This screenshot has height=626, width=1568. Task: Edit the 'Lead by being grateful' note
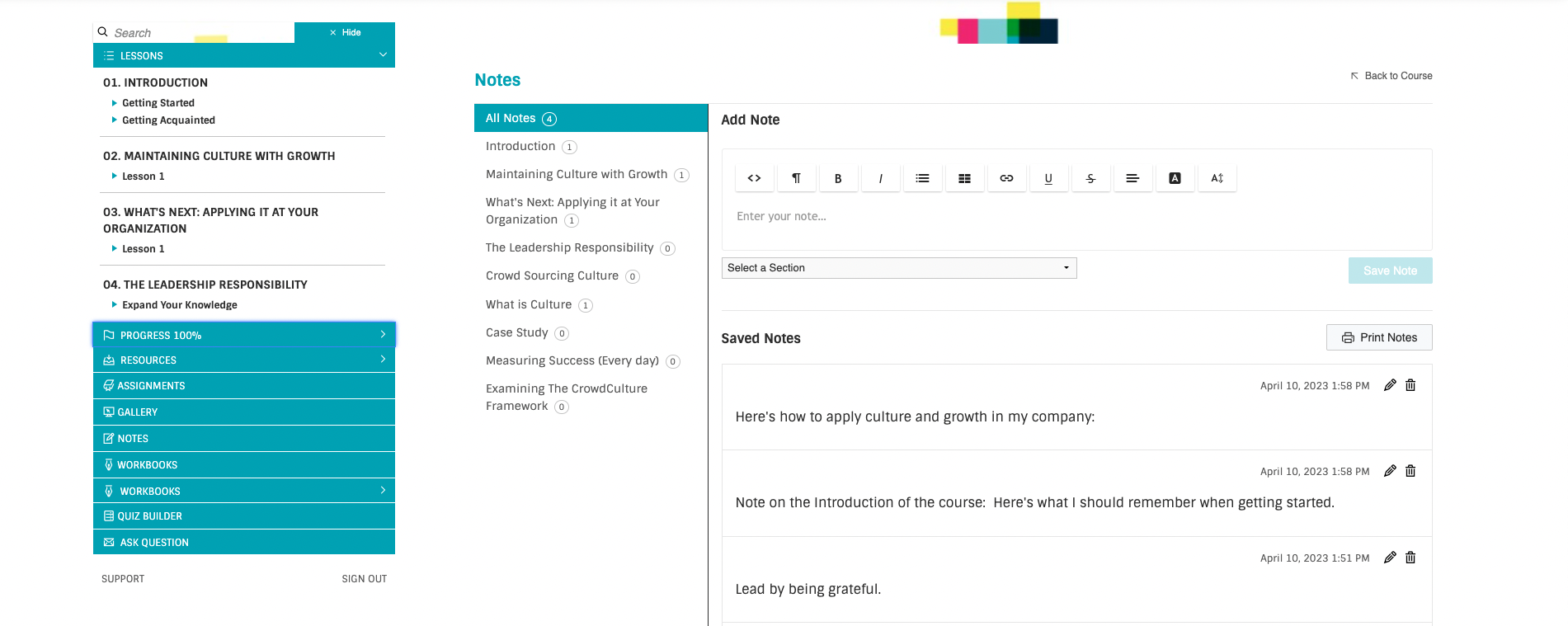click(1390, 558)
